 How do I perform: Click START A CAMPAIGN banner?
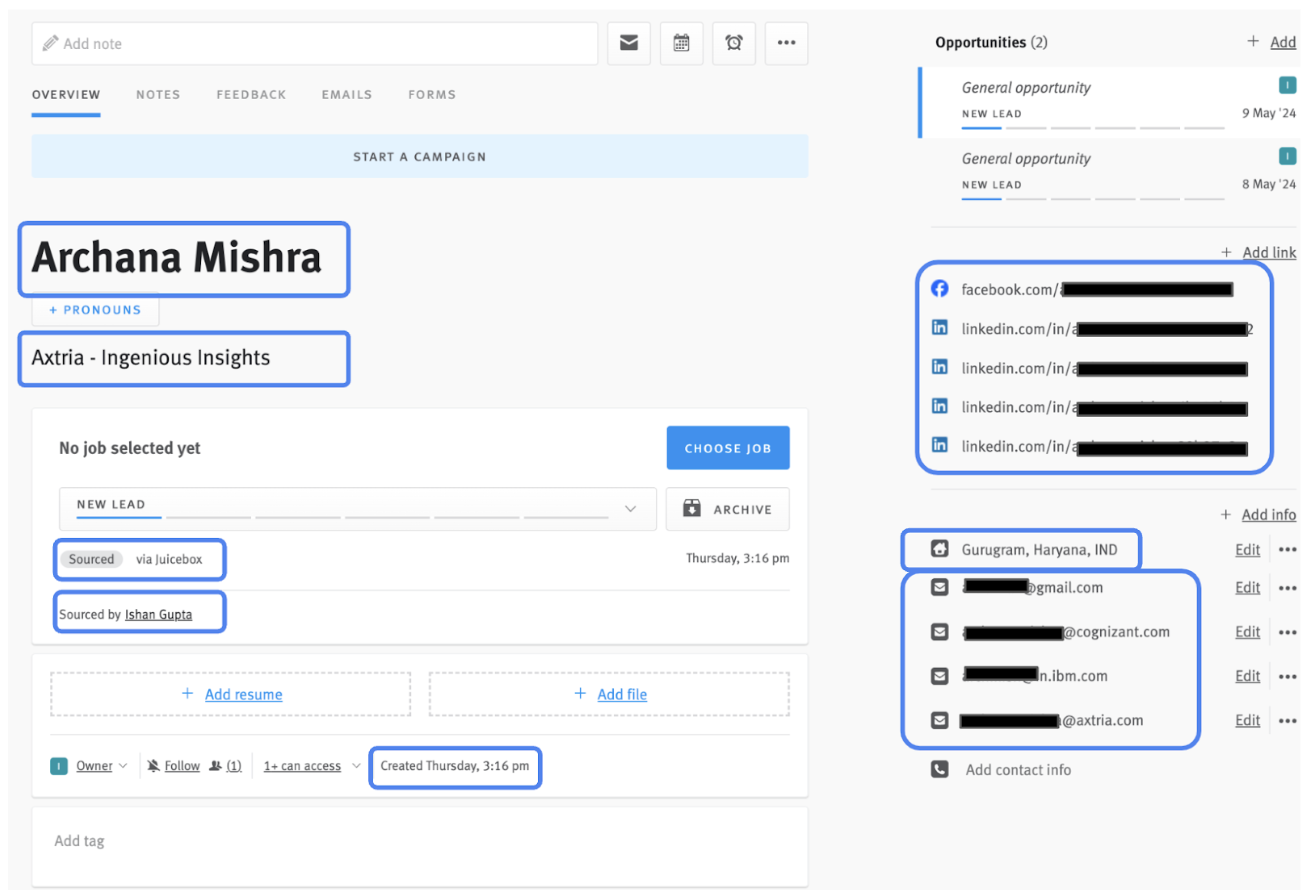(x=420, y=157)
